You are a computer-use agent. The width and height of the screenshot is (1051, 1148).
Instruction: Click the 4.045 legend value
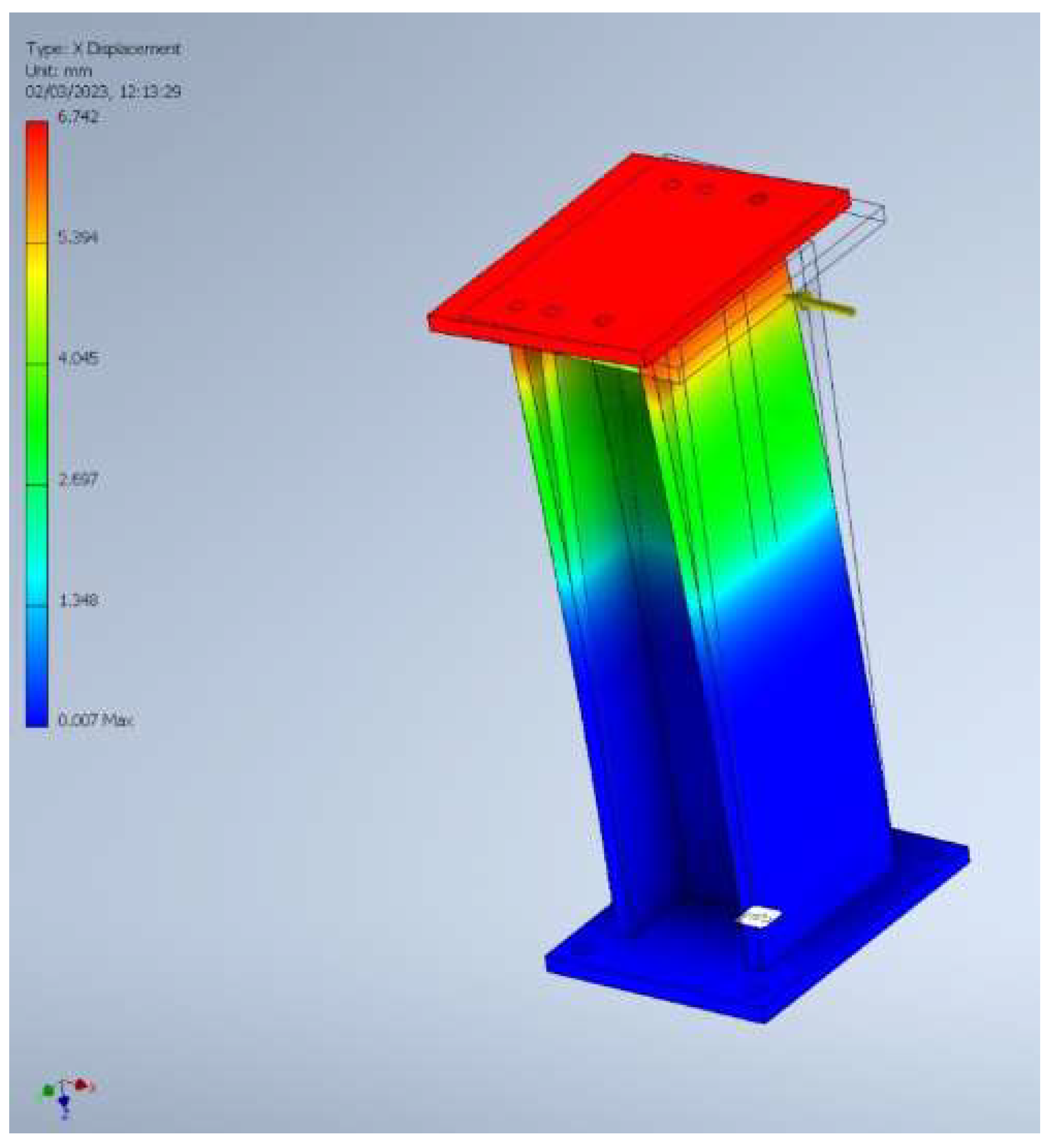(x=79, y=359)
